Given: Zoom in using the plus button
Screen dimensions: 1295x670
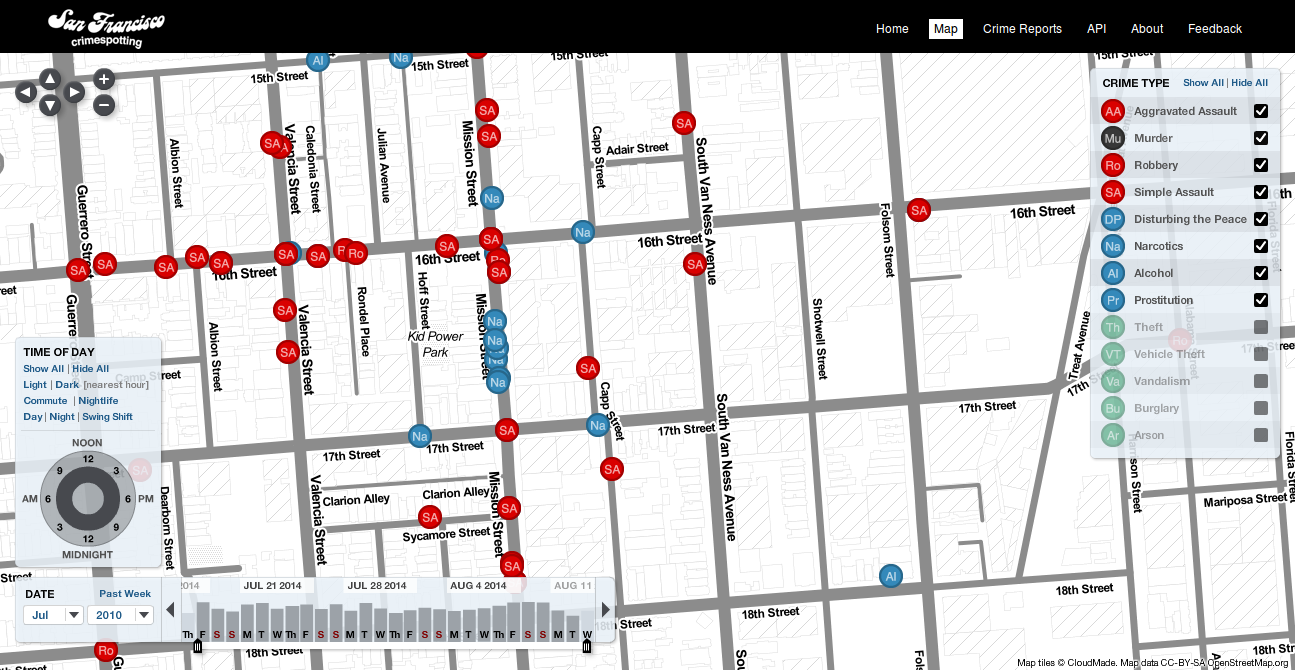Looking at the screenshot, I should (104, 79).
